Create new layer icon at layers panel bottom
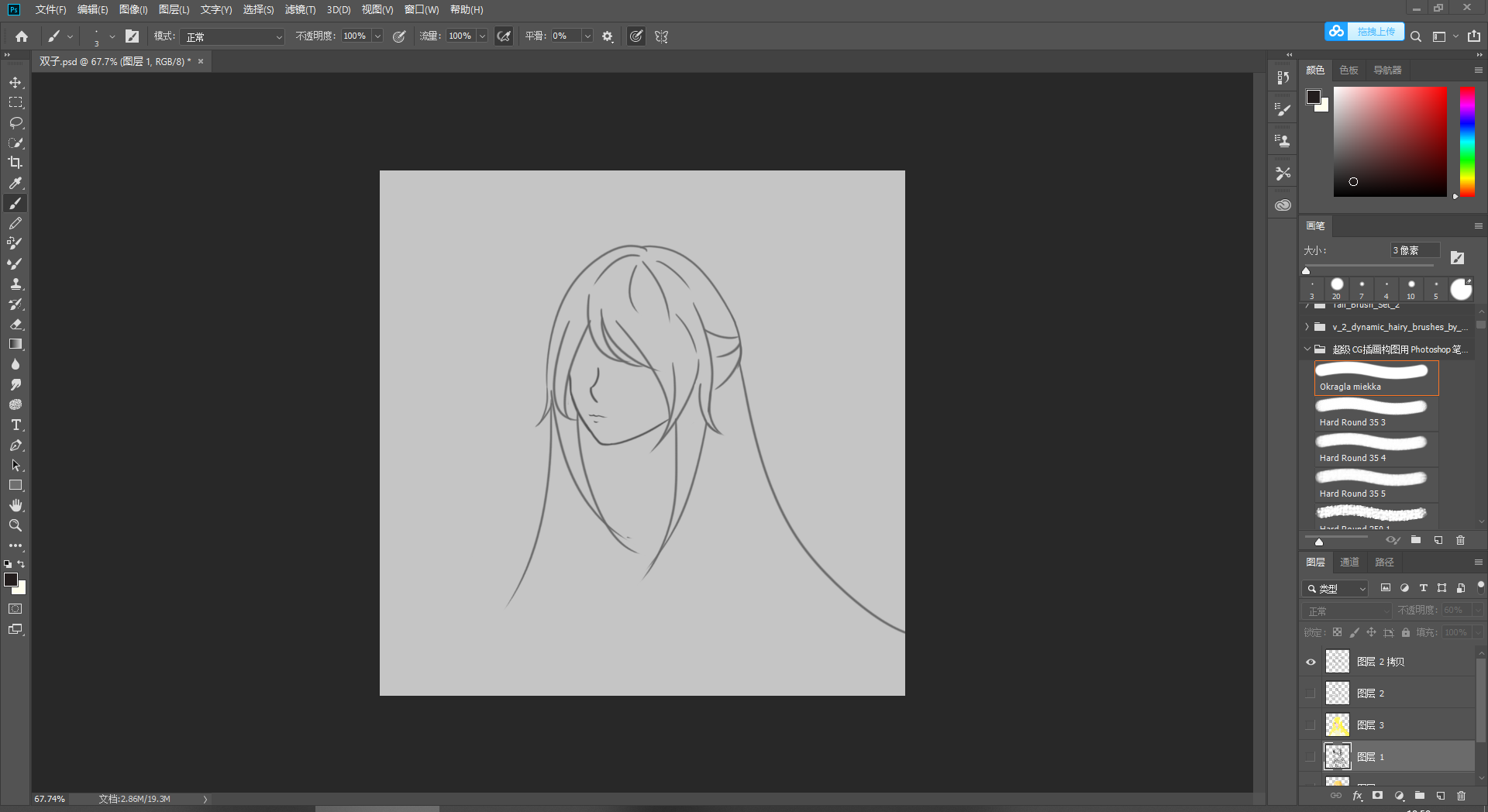Screen dimensions: 1488x812 [x=1441, y=796]
